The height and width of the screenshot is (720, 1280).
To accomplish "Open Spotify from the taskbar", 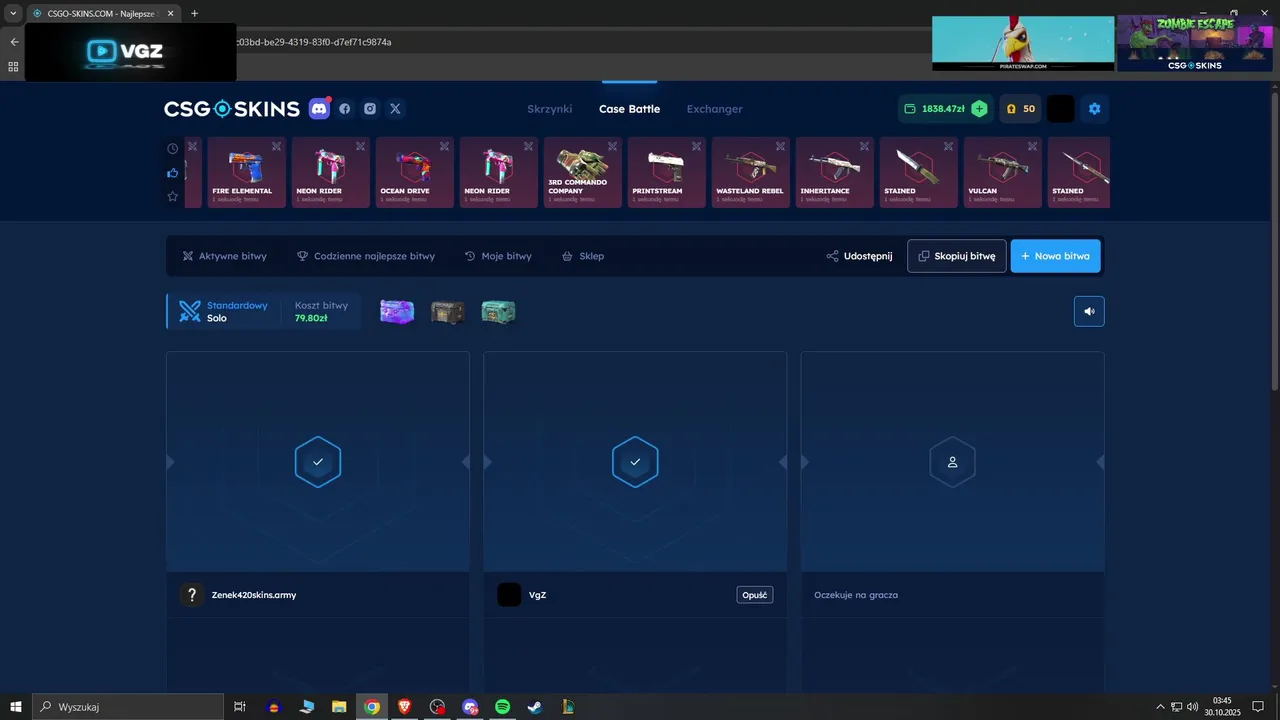I will [x=503, y=707].
